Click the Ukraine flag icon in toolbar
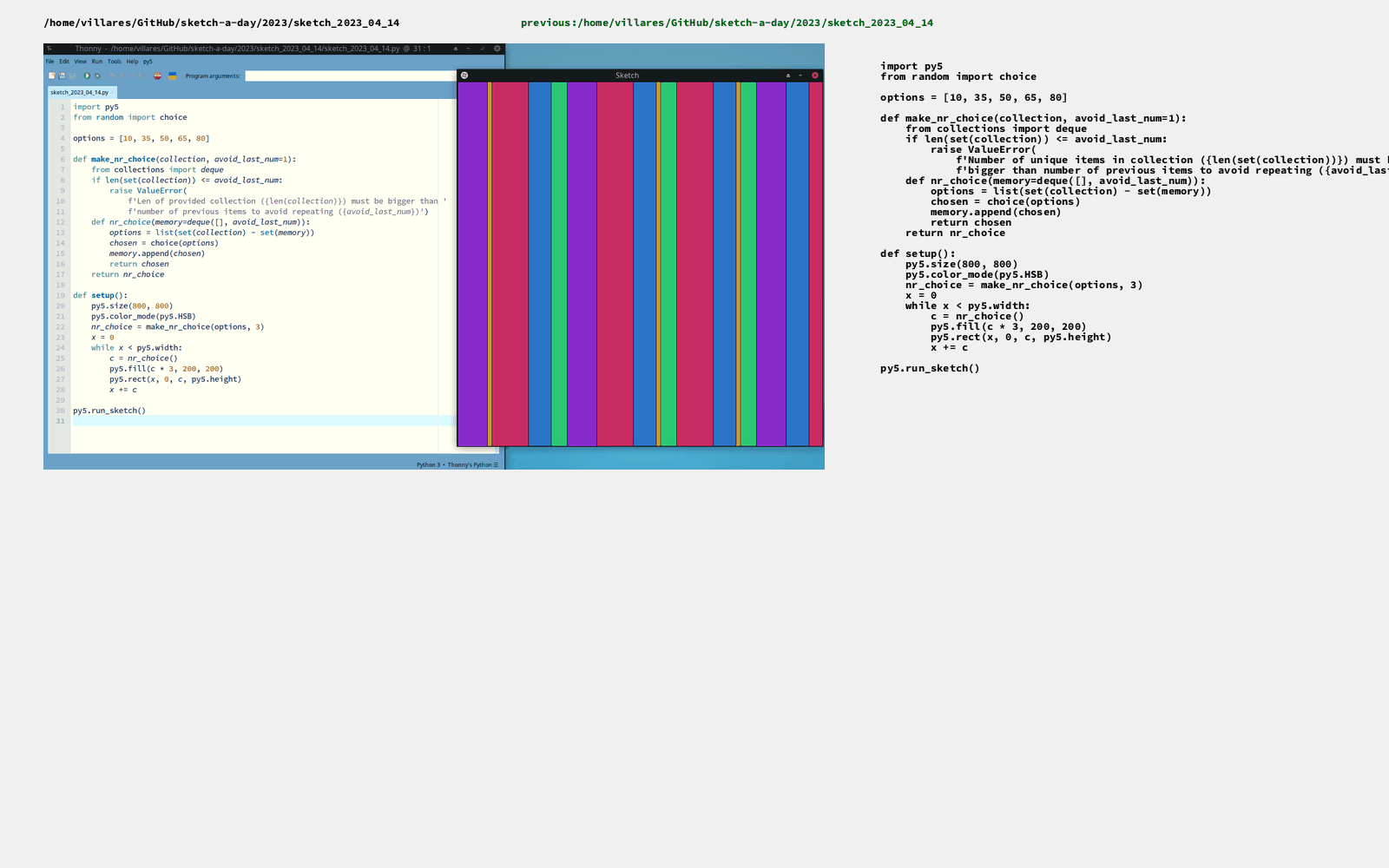Image resolution: width=1389 pixels, height=868 pixels. (x=172, y=76)
